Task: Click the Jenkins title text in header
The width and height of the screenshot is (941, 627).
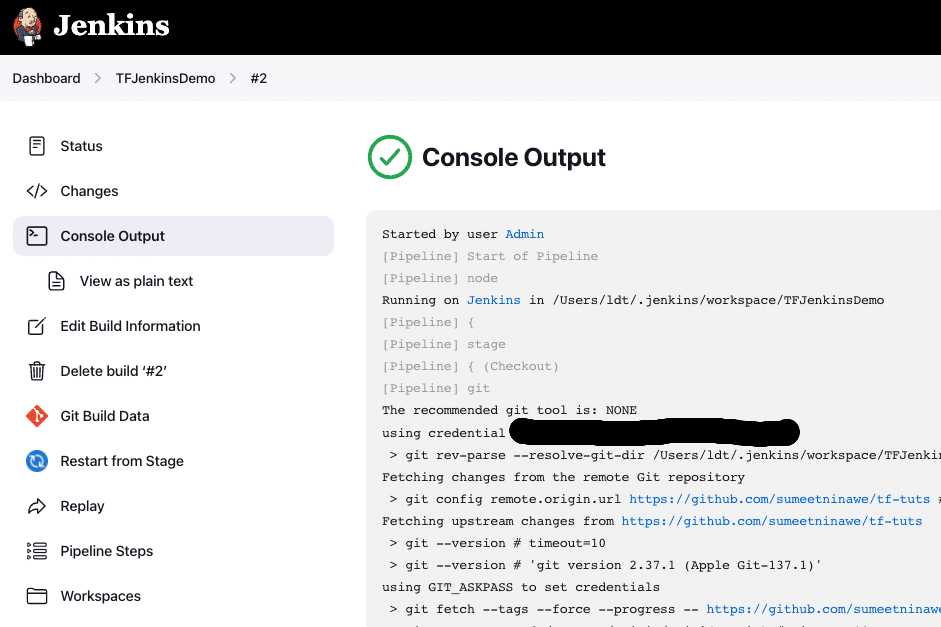Action: (112, 26)
